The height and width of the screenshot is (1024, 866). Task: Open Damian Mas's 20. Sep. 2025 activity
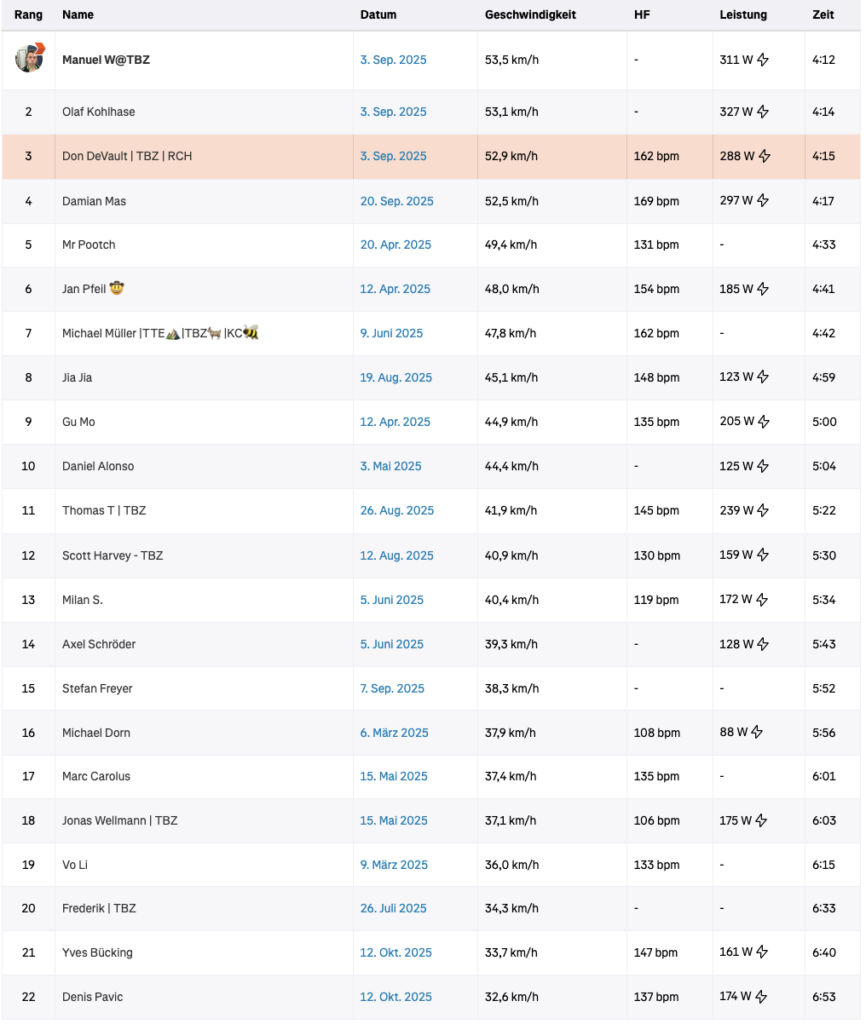tap(397, 201)
